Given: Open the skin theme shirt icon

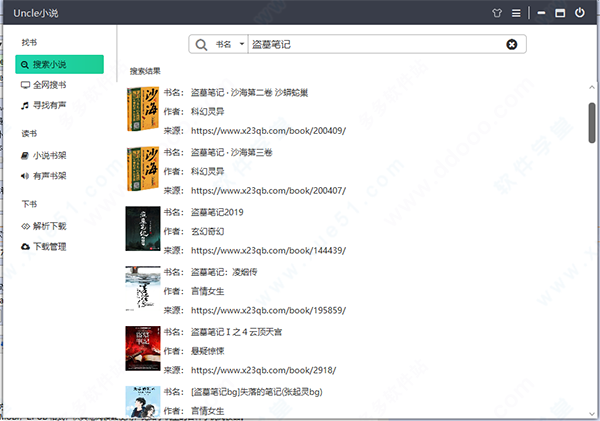Looking at the screenshot, I should tap(497, 13).
